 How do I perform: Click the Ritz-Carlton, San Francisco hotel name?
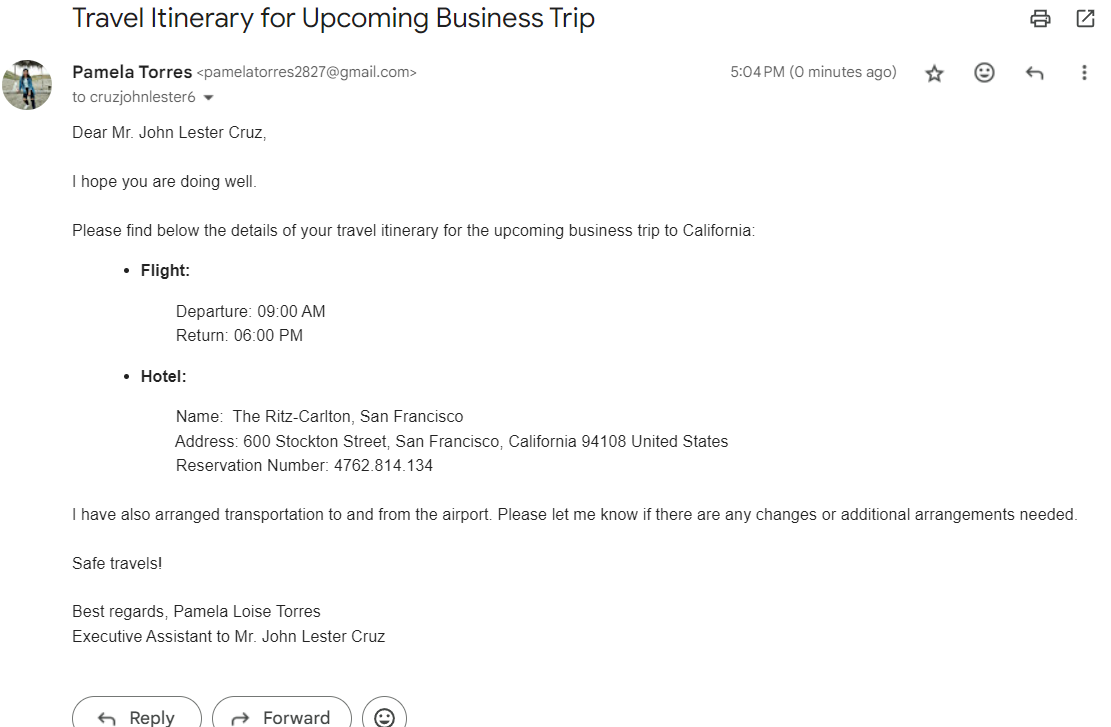[348, 416]
